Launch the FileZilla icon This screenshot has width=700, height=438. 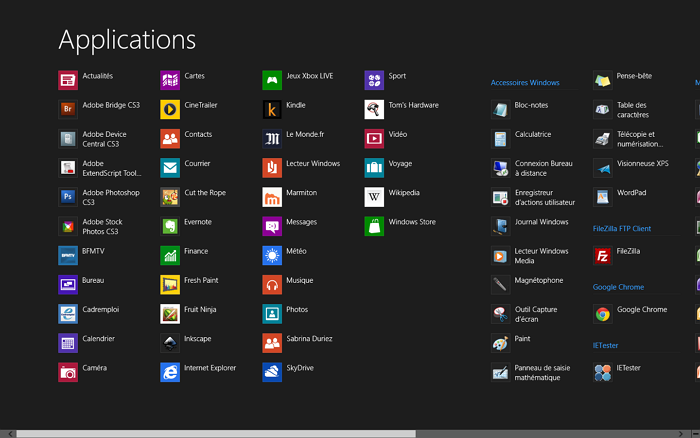pyautogui.click(x=603, y=256)
